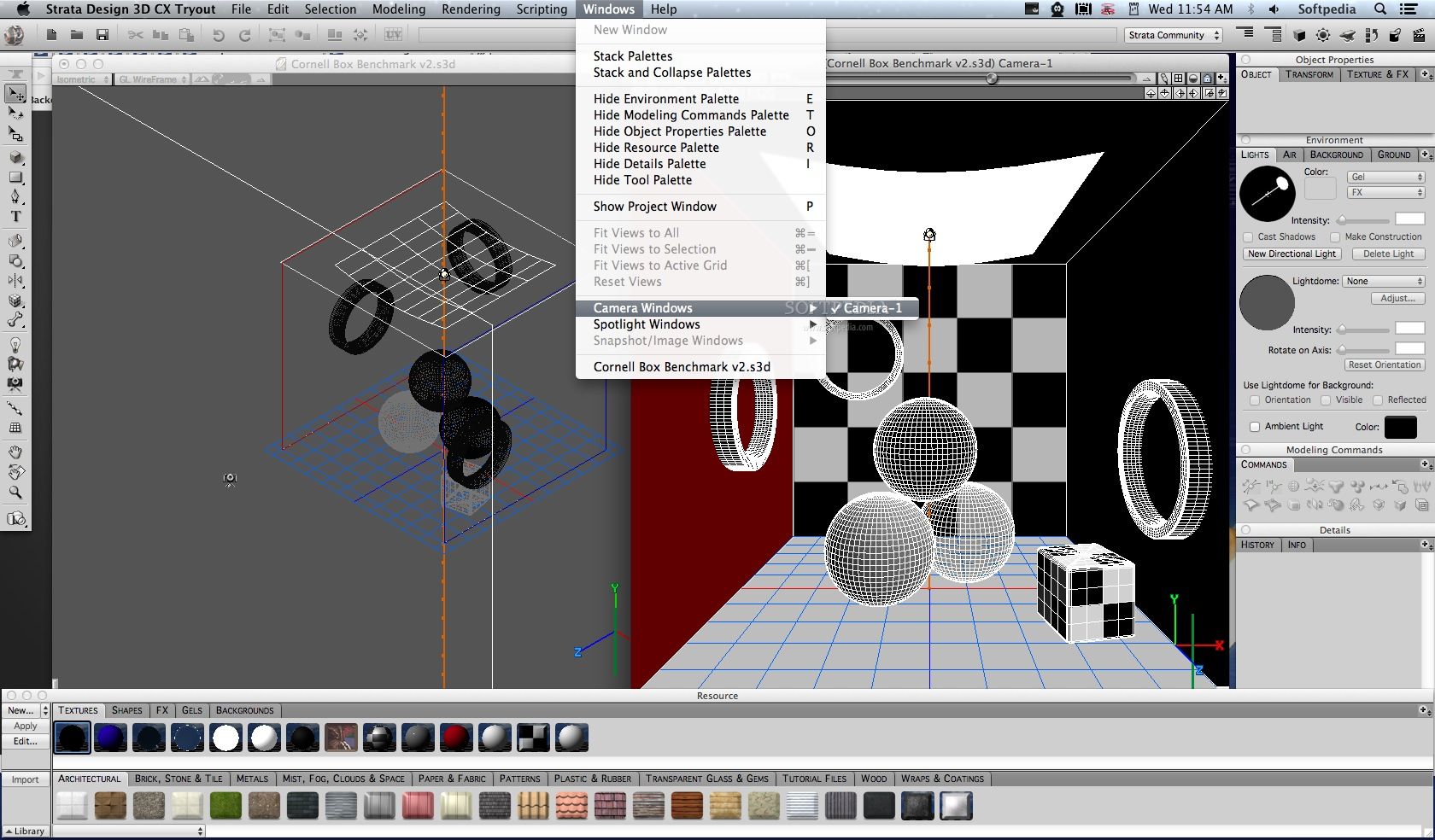Click the Reset Orientation button
Viewport: 1435px width, 840px height.
pyautogui.click(x=1384, y=365)
